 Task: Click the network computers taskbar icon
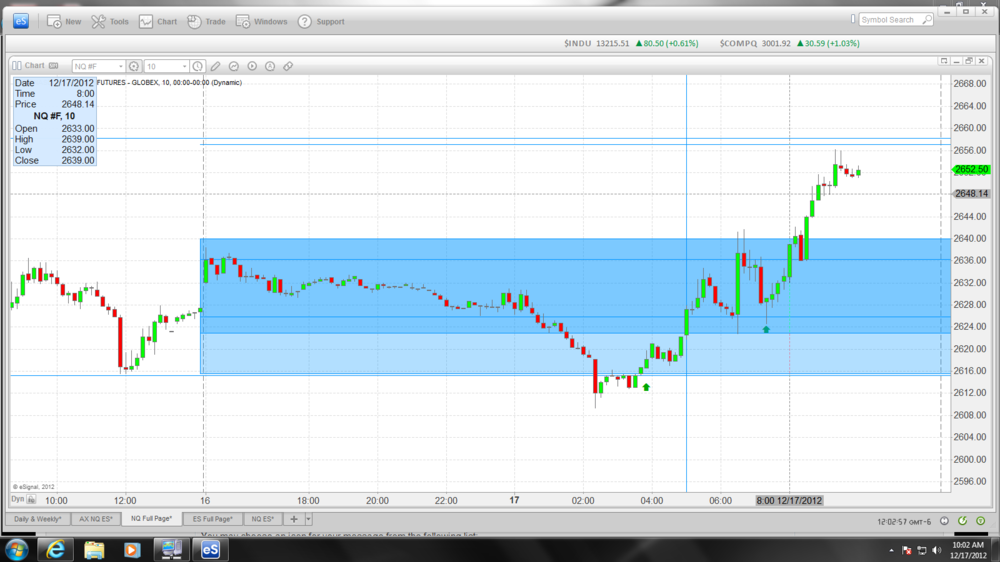coord(171,549)
